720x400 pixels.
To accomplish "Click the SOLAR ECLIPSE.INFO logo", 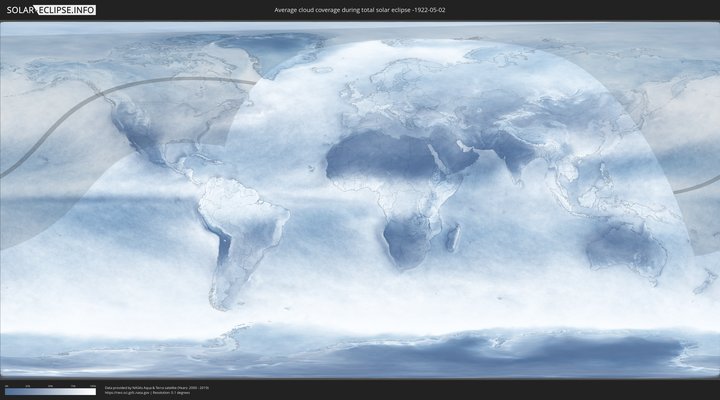I will [50, 9].
